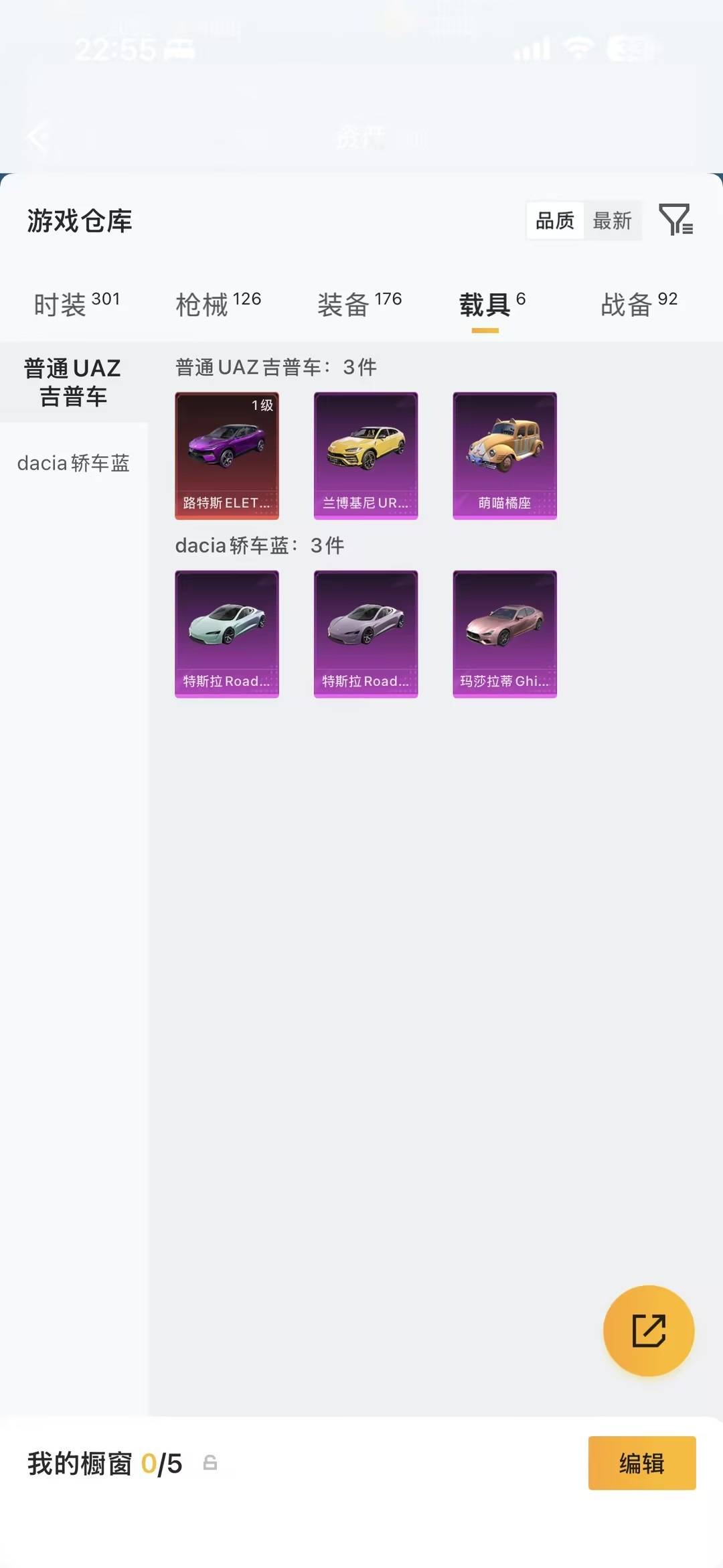The image size is (723, 1568).
Task: Open the 战备 92 tab
Action: click(x=639, y=304)
